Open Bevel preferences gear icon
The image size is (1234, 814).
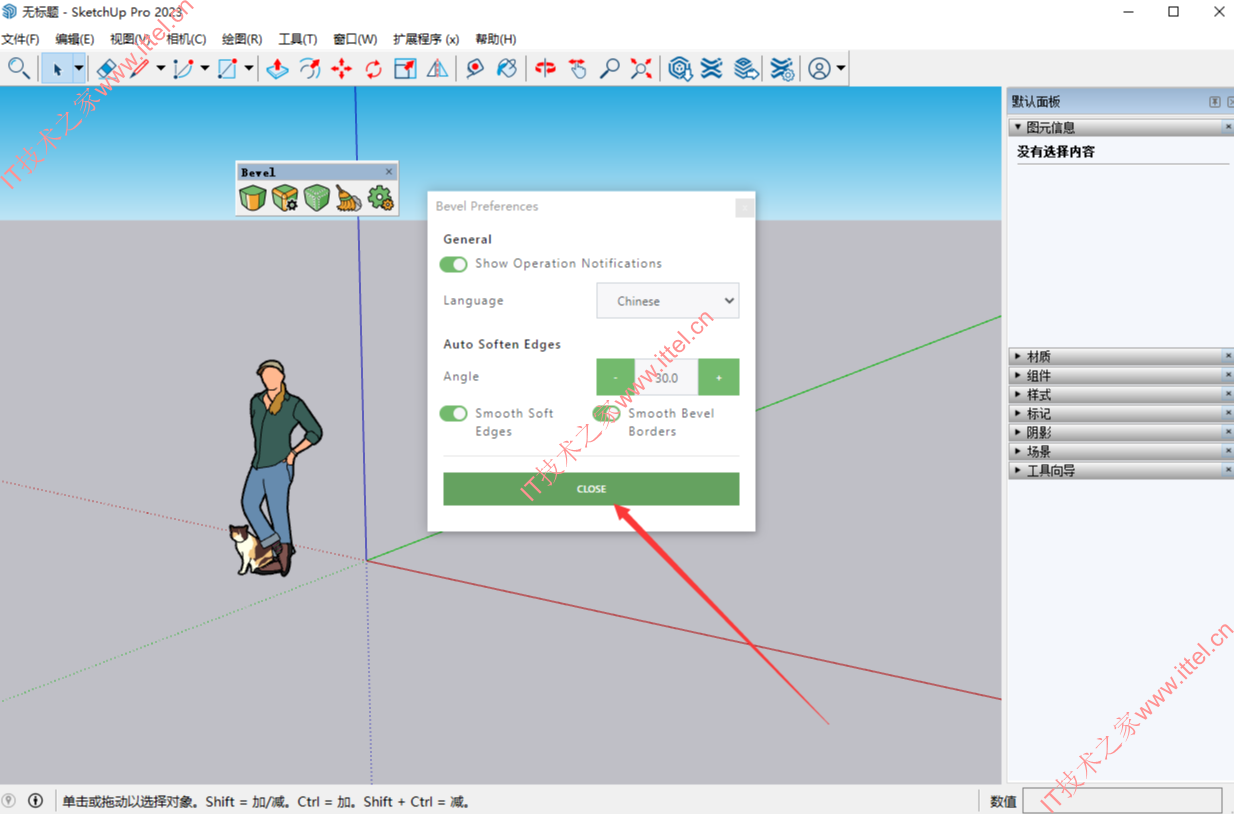pos(380,198)
